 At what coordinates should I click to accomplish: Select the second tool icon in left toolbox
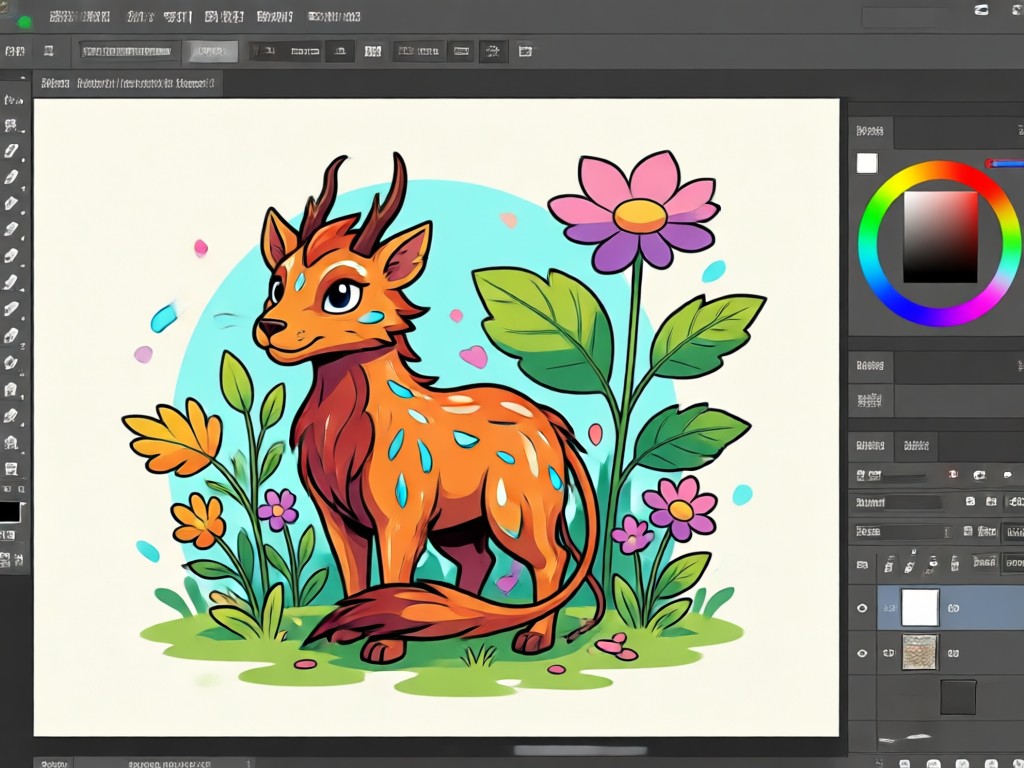click(x=11, y=125)
